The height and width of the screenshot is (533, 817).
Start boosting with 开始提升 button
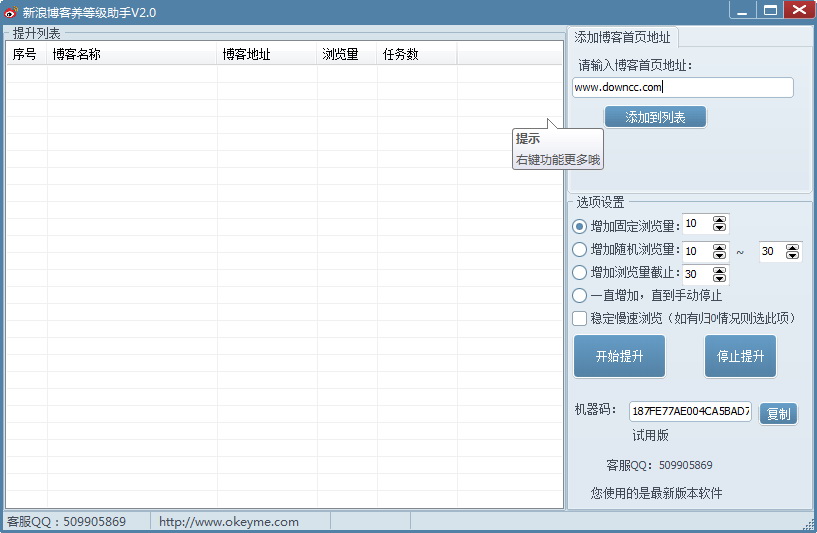(x=619, y=356)
